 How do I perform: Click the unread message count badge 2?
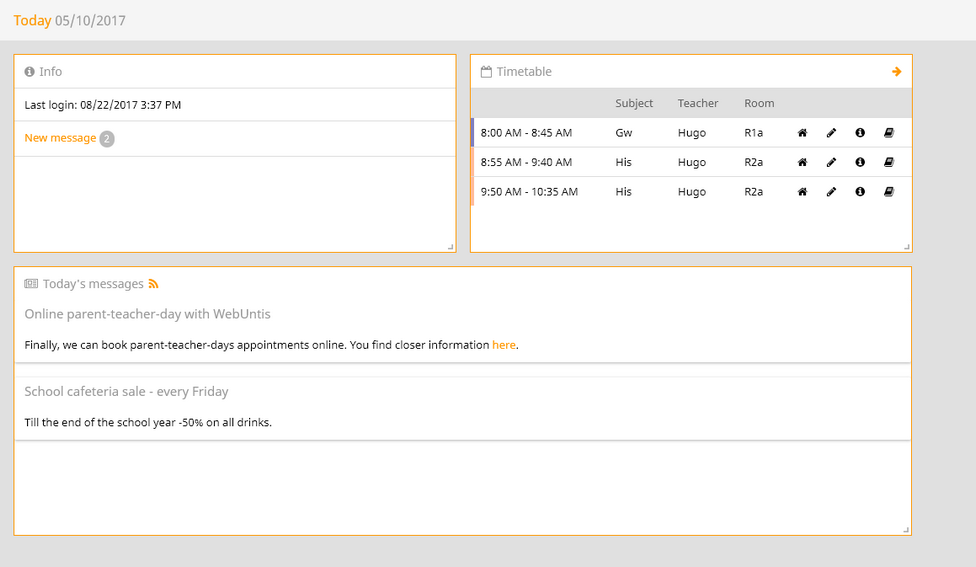tap(107, 139)
